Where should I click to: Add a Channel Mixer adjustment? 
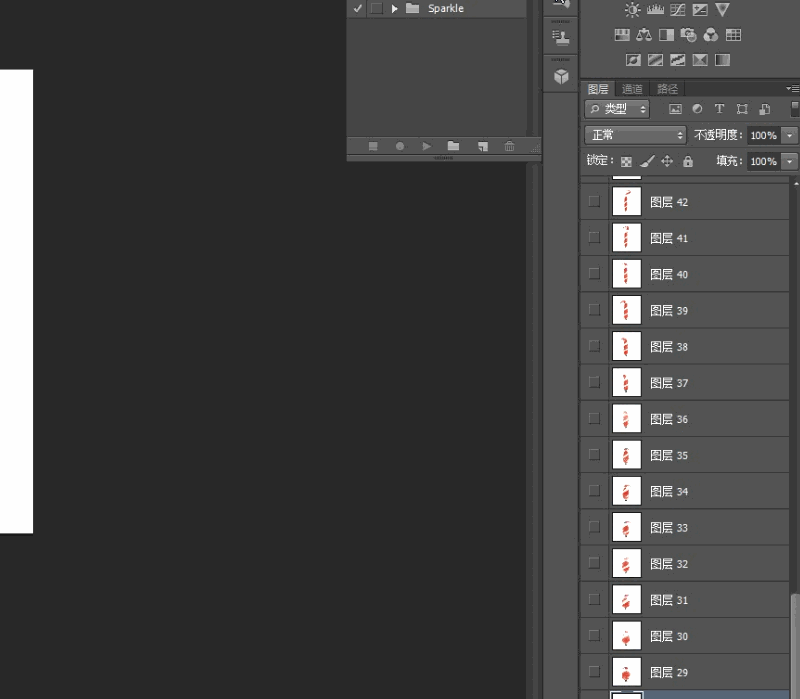pos(711,35)
